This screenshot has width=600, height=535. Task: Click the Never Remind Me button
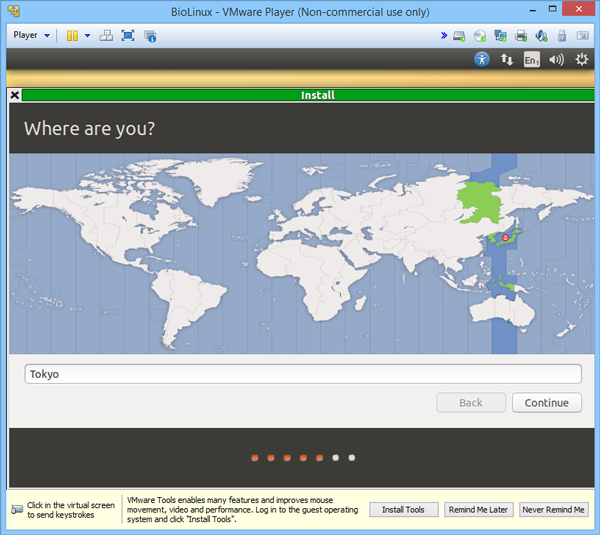553,510
